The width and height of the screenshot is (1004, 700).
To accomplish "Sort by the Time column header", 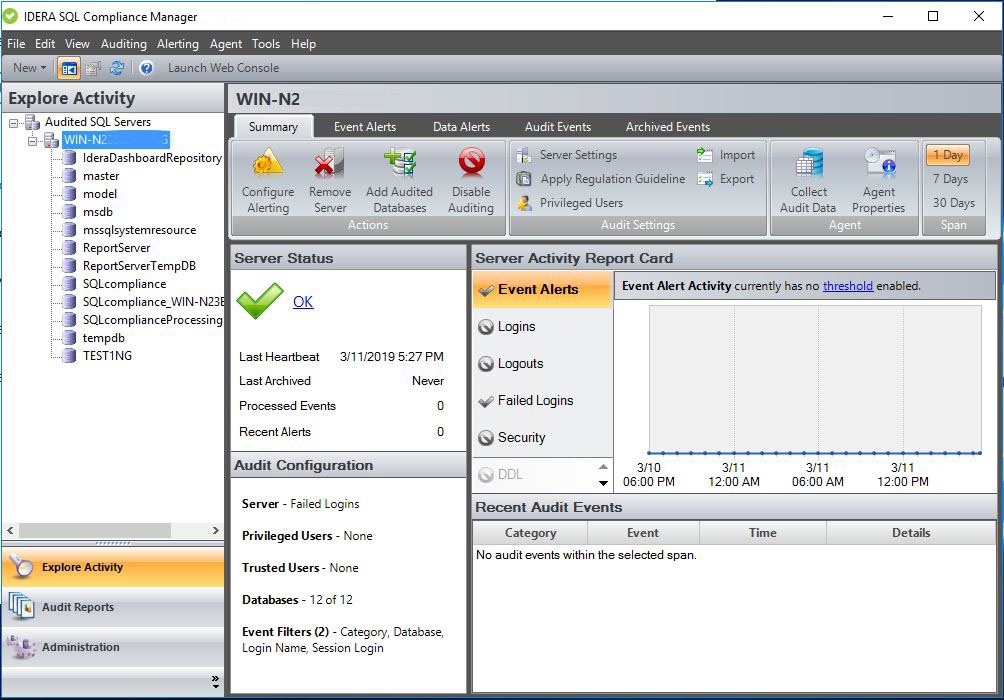I will (763, 533).
